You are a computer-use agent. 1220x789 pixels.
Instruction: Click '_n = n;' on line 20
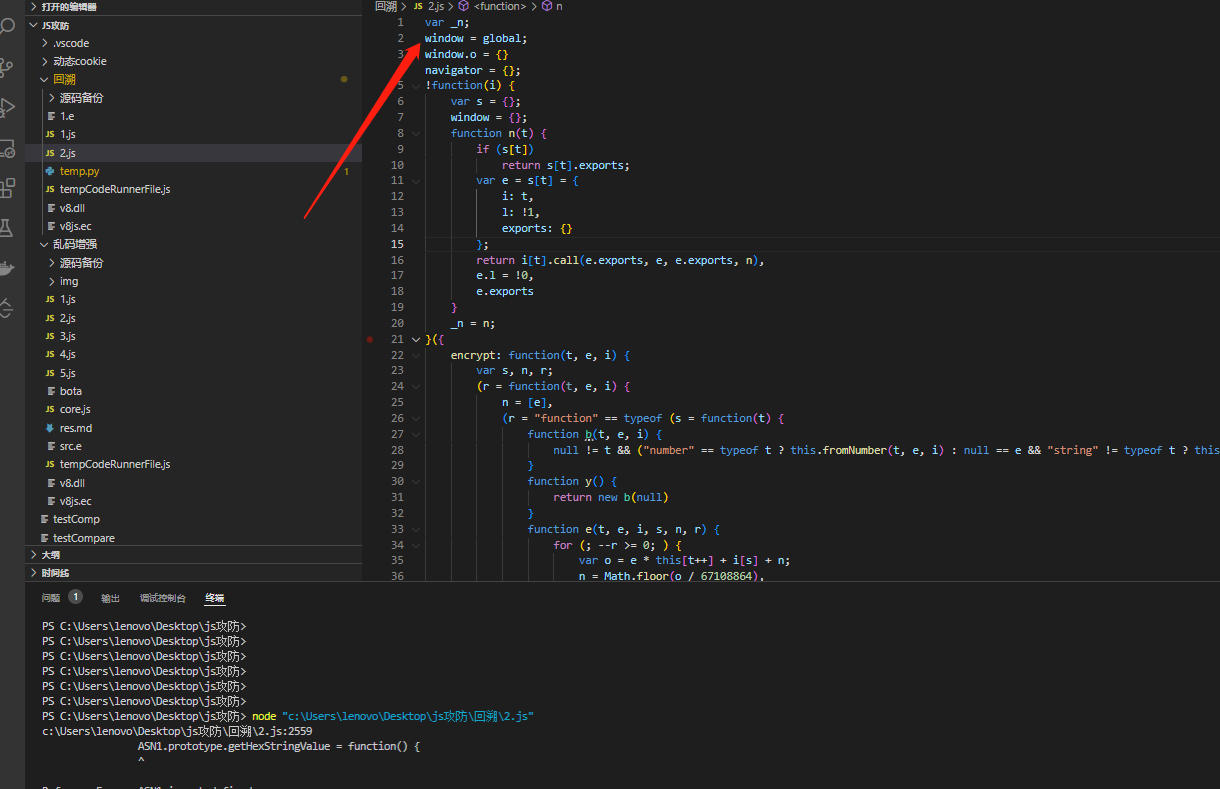click(x=473, y=323)
